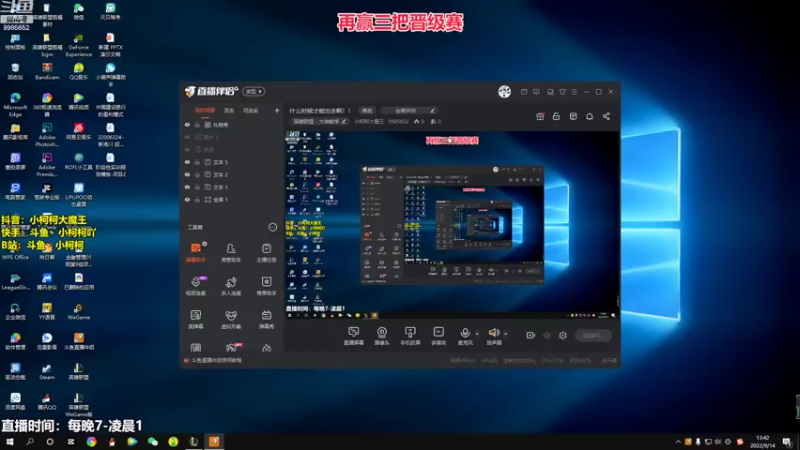
Task: Hide the 全屏 1 source layer
Action: (187, 199)
